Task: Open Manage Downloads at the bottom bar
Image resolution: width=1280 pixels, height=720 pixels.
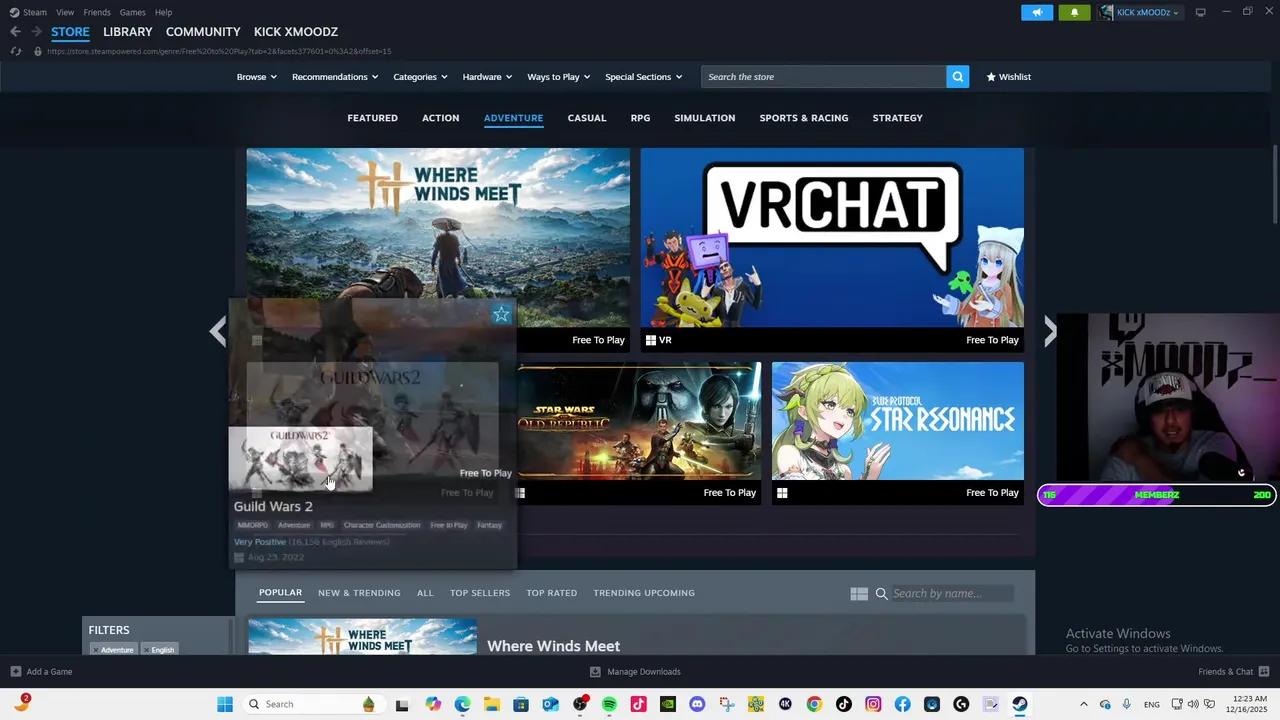Action: click(x=635, y=672)
